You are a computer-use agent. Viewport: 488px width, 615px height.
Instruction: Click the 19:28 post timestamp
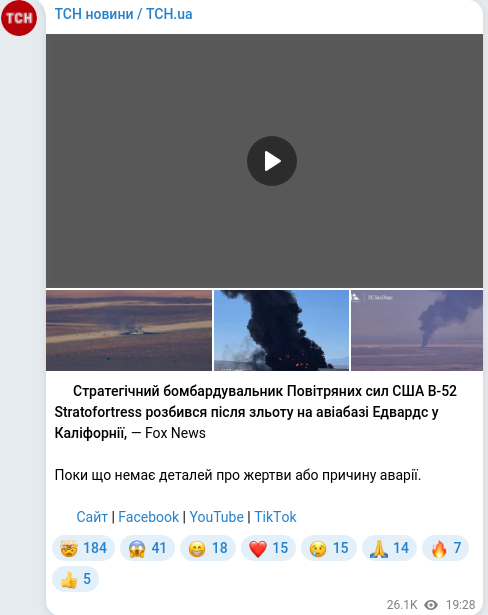coord(460,605)
